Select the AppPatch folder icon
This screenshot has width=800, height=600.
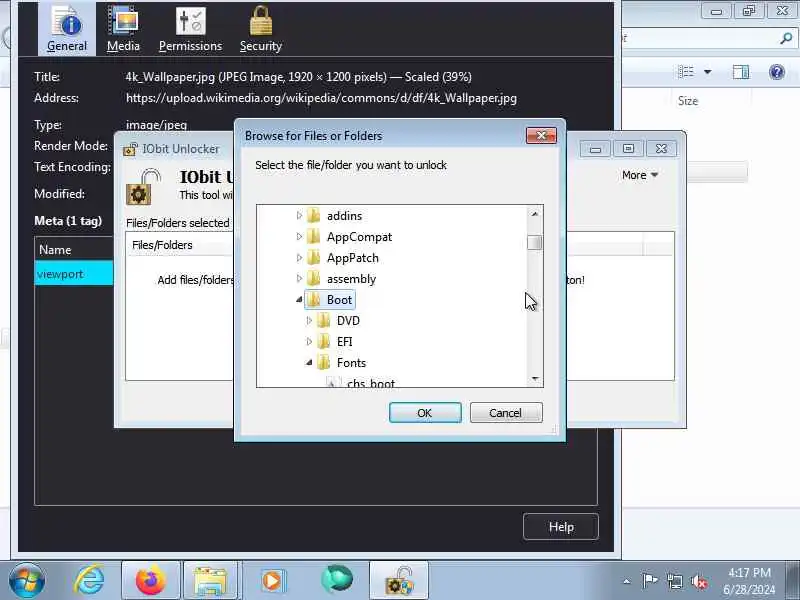314,257
